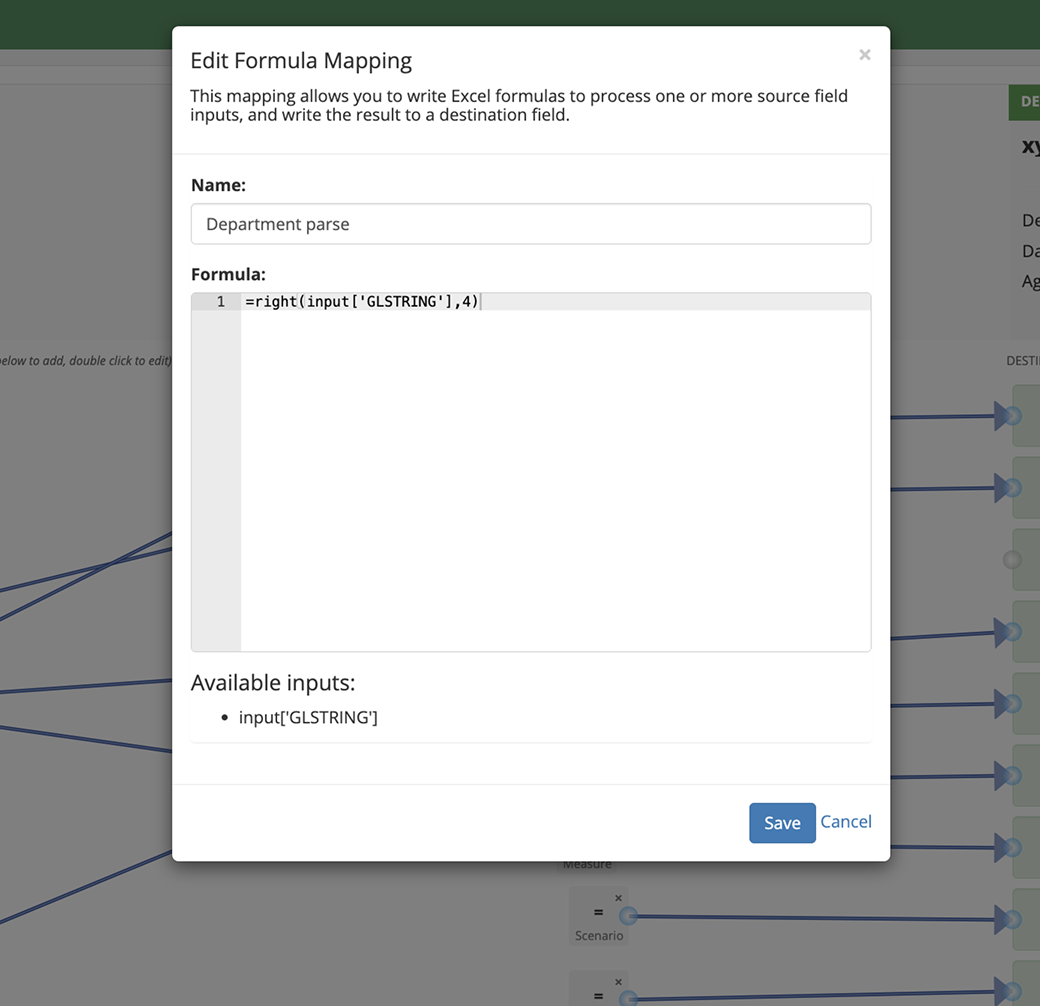Click the dialog description text
Image resolution: width=1040 pixels, height=1006 pixels.
pos(519,105)
